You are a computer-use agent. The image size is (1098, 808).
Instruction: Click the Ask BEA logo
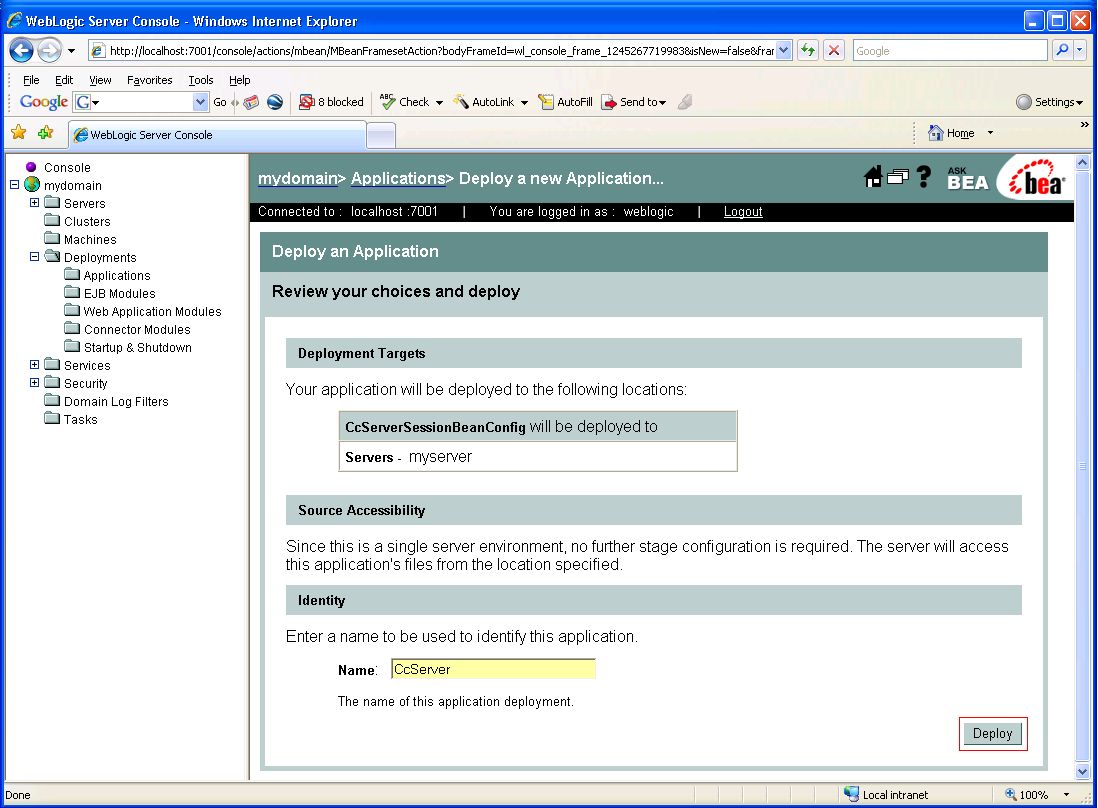pos(968,179)
